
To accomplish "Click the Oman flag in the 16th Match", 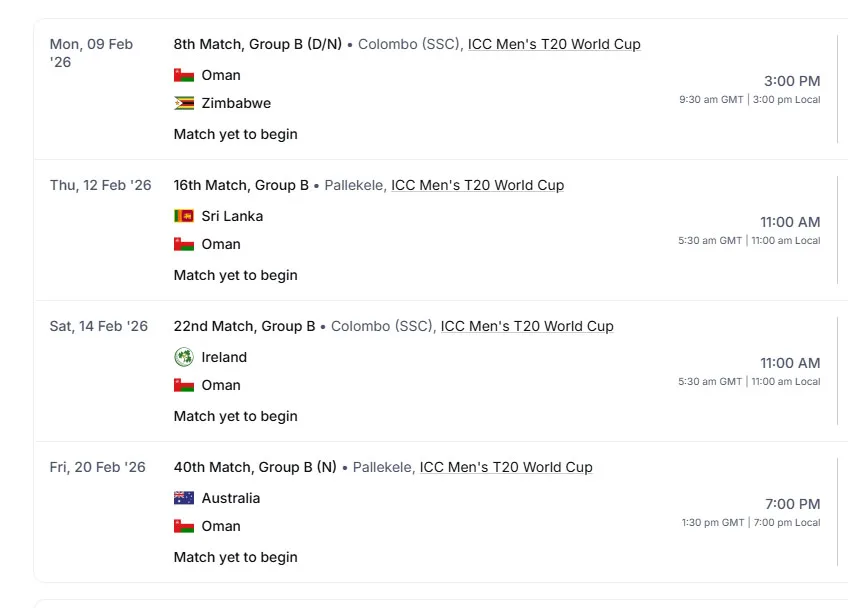I will coord(184,244).
